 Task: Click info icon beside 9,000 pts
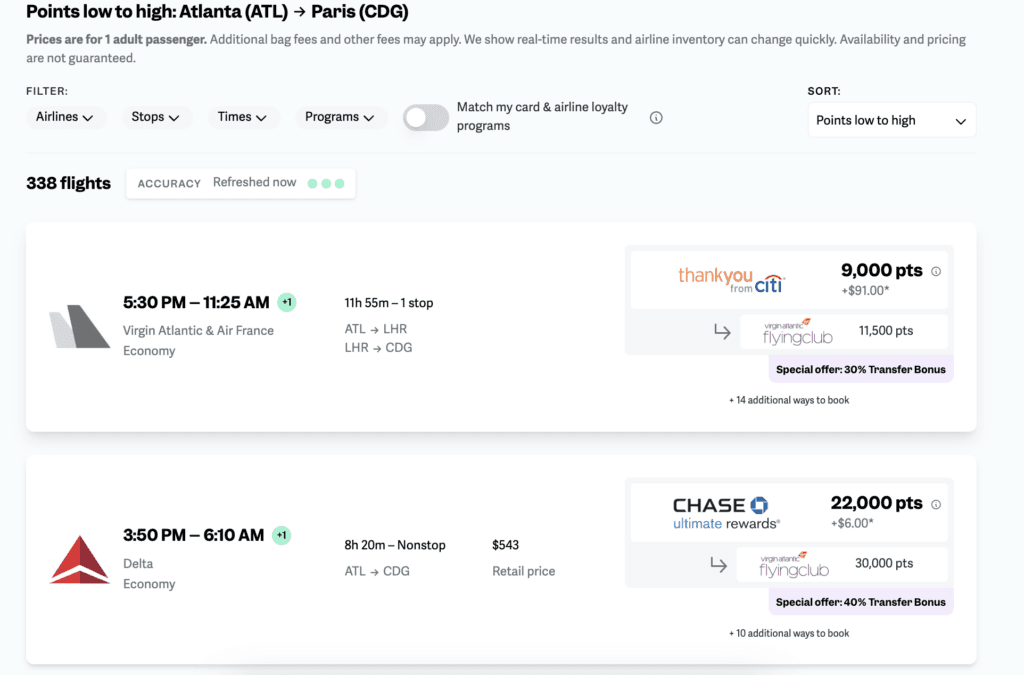pyautogui.click(x=936, y=271)
